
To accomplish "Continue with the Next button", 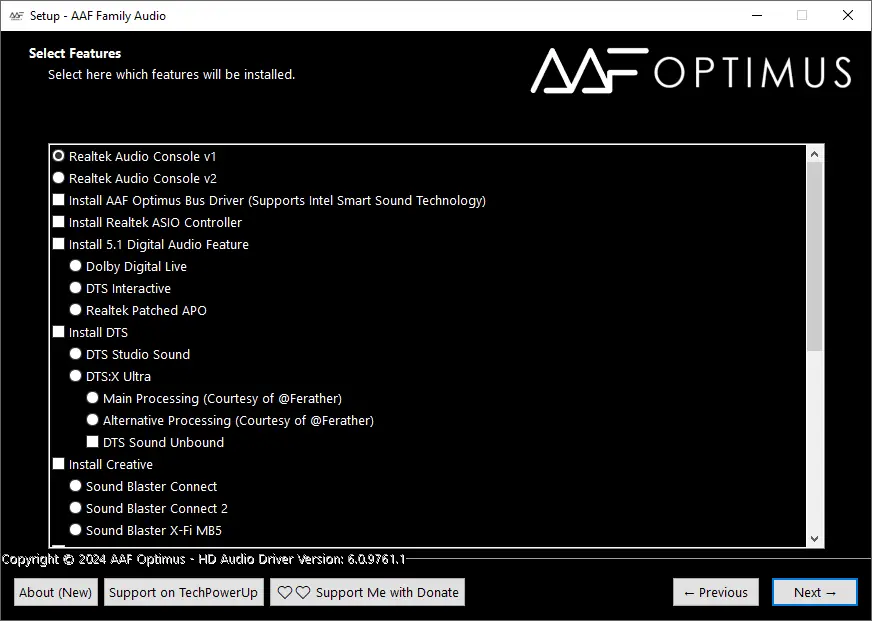I will pos(815,592).
